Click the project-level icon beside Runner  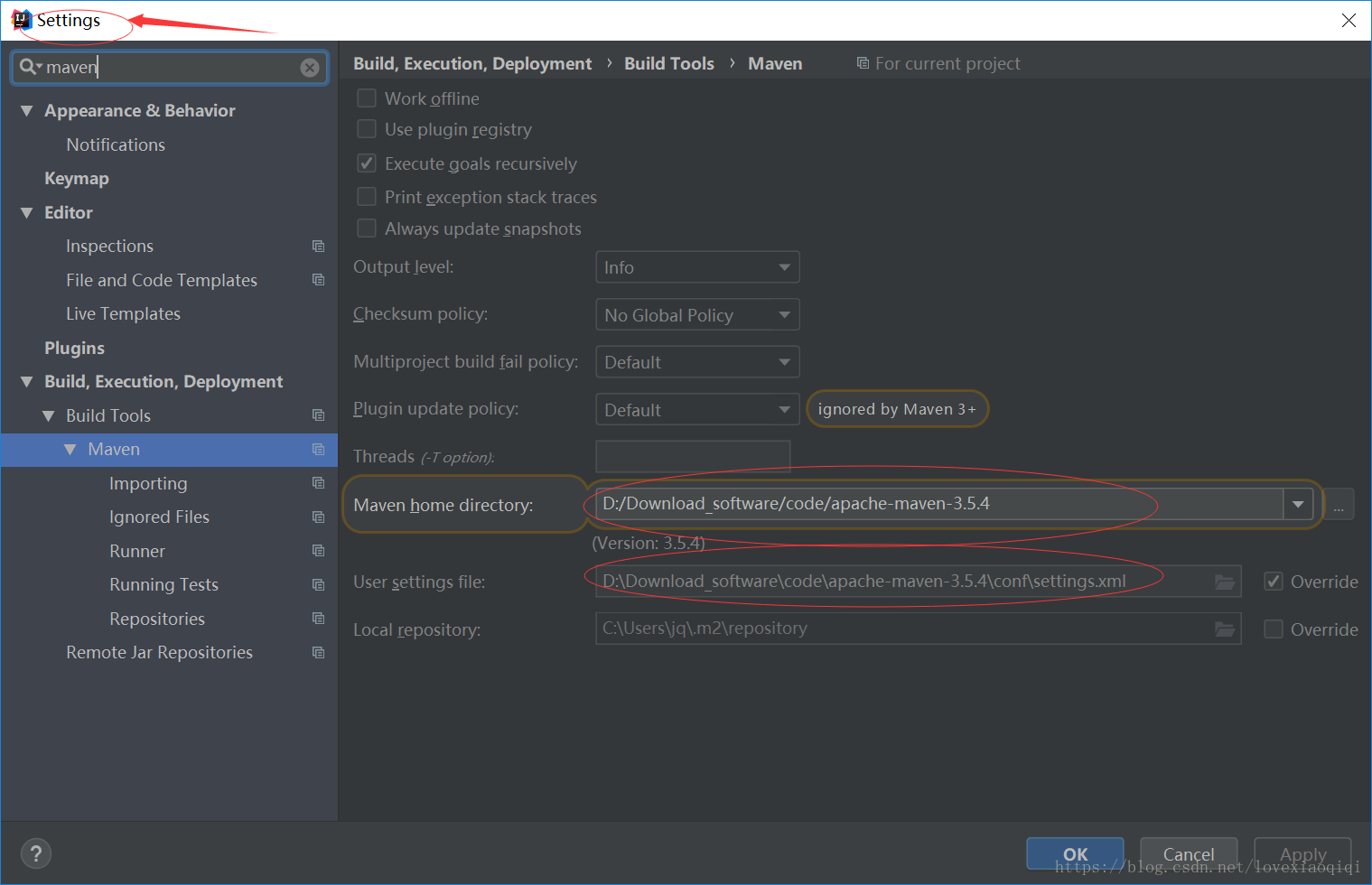tap(318, 551)
